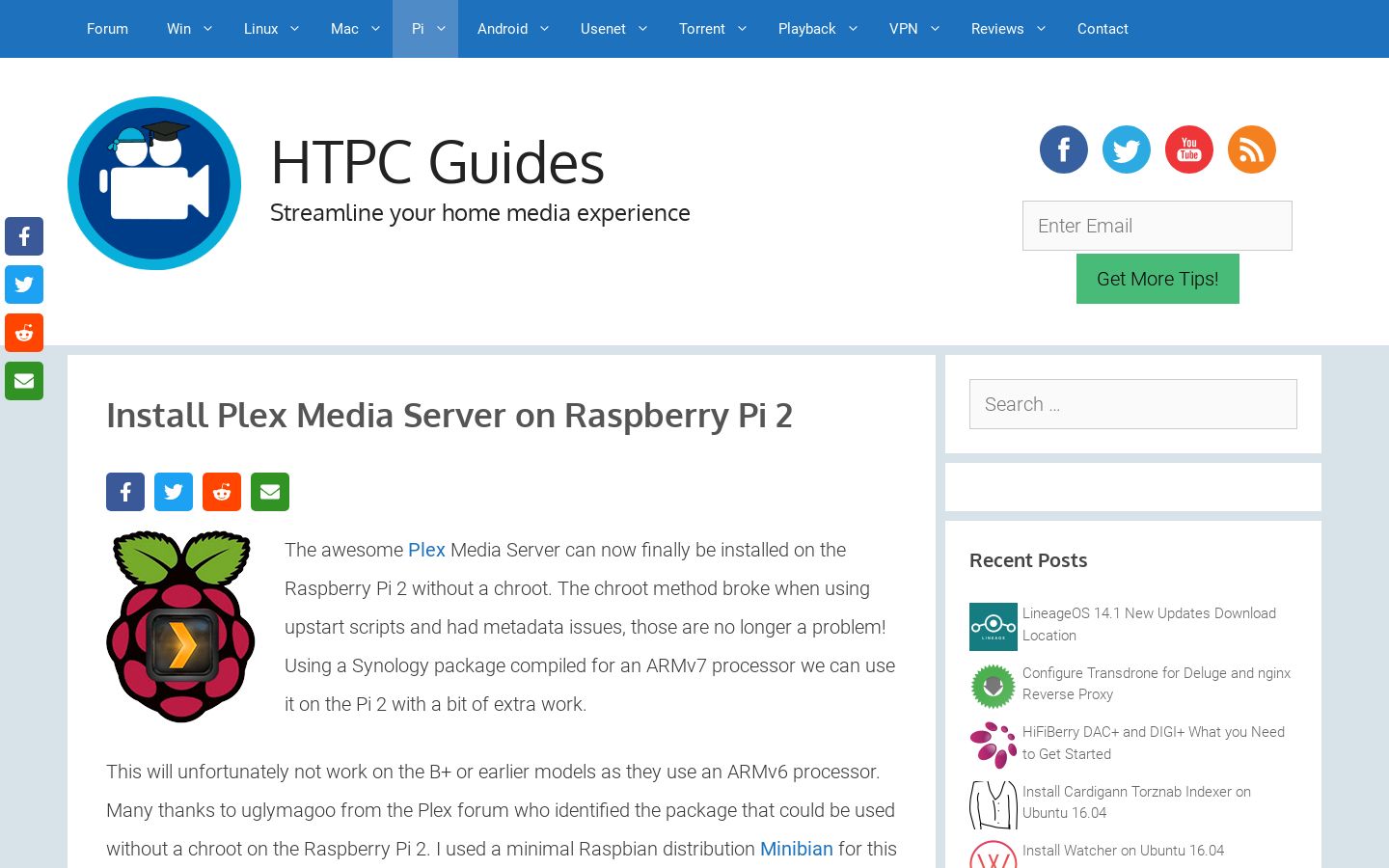This screenshot has height=868, width=1389.
Task: Open Install Cardigann Torznab Indexer post link
Action: pos(1136,802)
